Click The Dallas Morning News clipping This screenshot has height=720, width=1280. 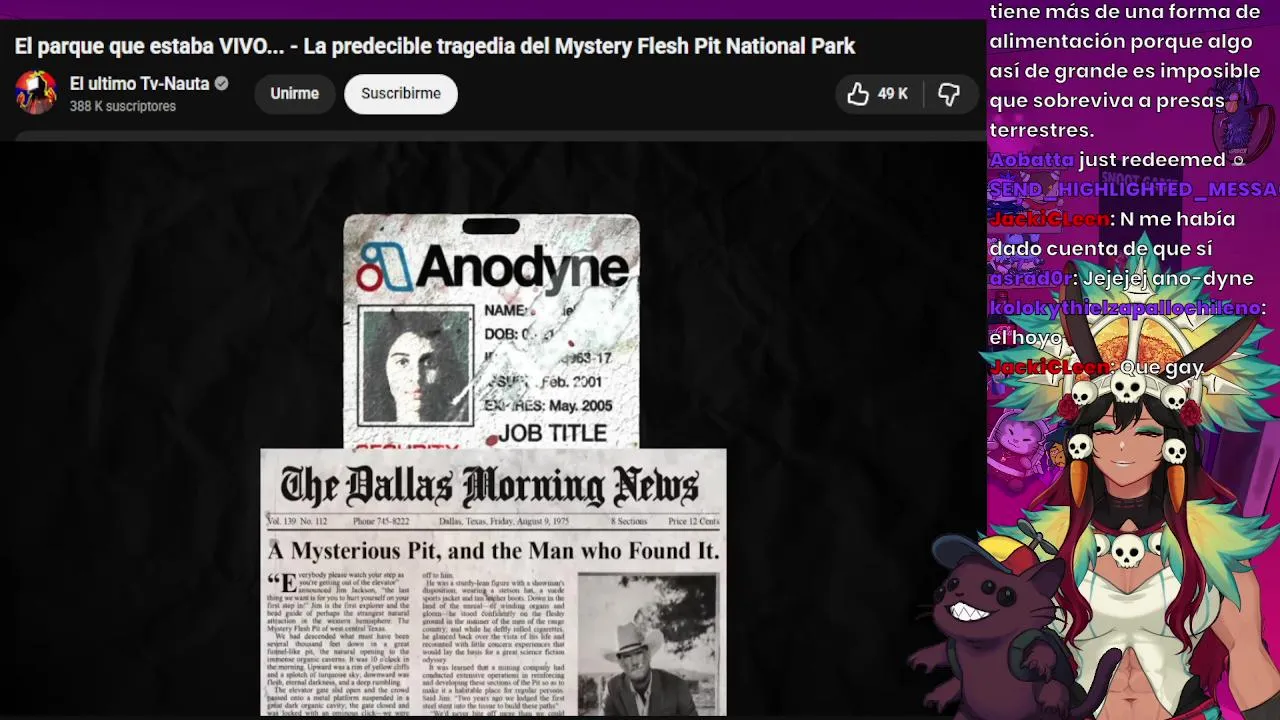click(x=493, y=582)
